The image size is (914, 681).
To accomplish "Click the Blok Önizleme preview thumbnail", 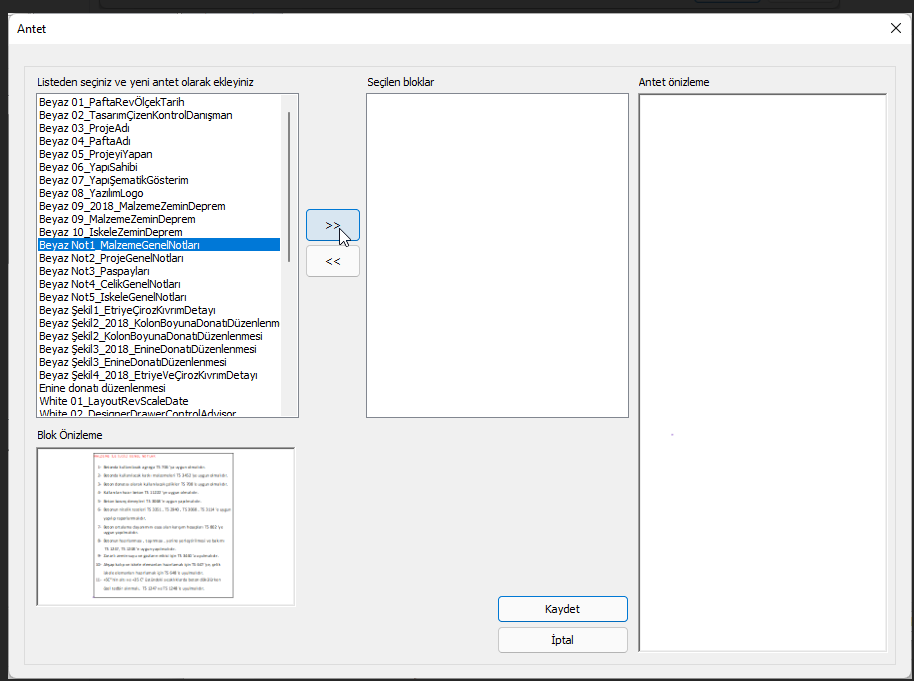I will pyautogui.click(x=166, y=526).
